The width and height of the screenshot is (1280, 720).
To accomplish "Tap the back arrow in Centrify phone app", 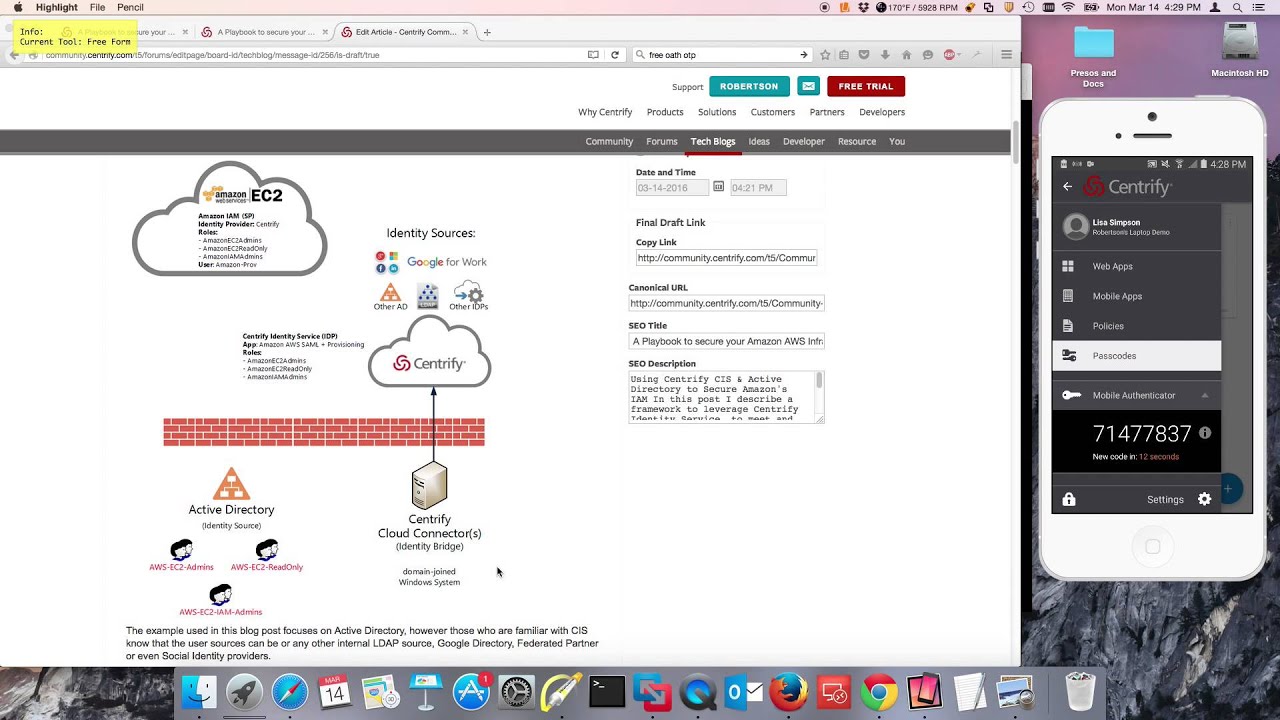I will (x=1067, y=187).
